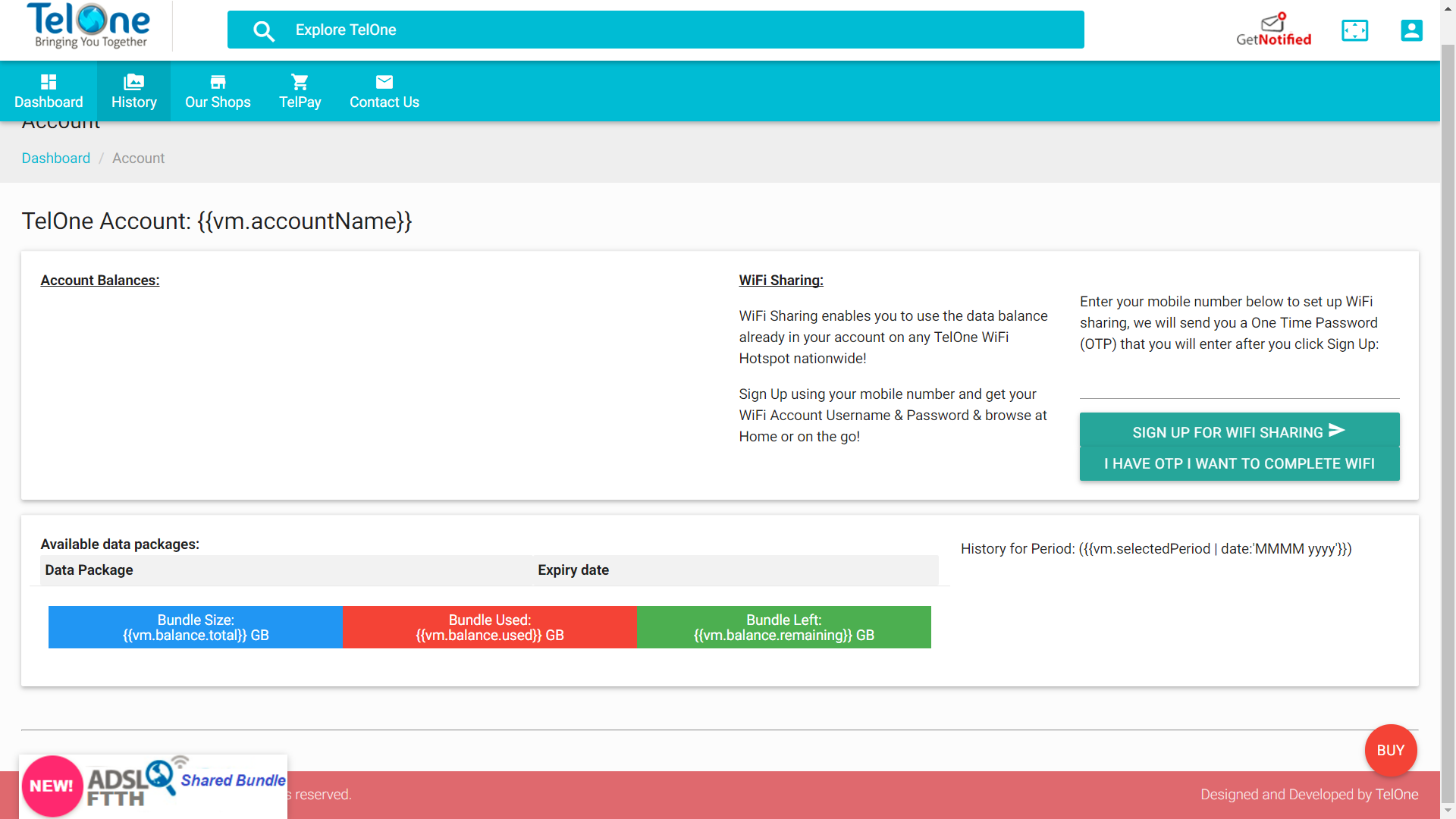The height and width of the screenshot is (819, 1456).
Task: Click the Account breadcrumb text
Action: point(138,158)
